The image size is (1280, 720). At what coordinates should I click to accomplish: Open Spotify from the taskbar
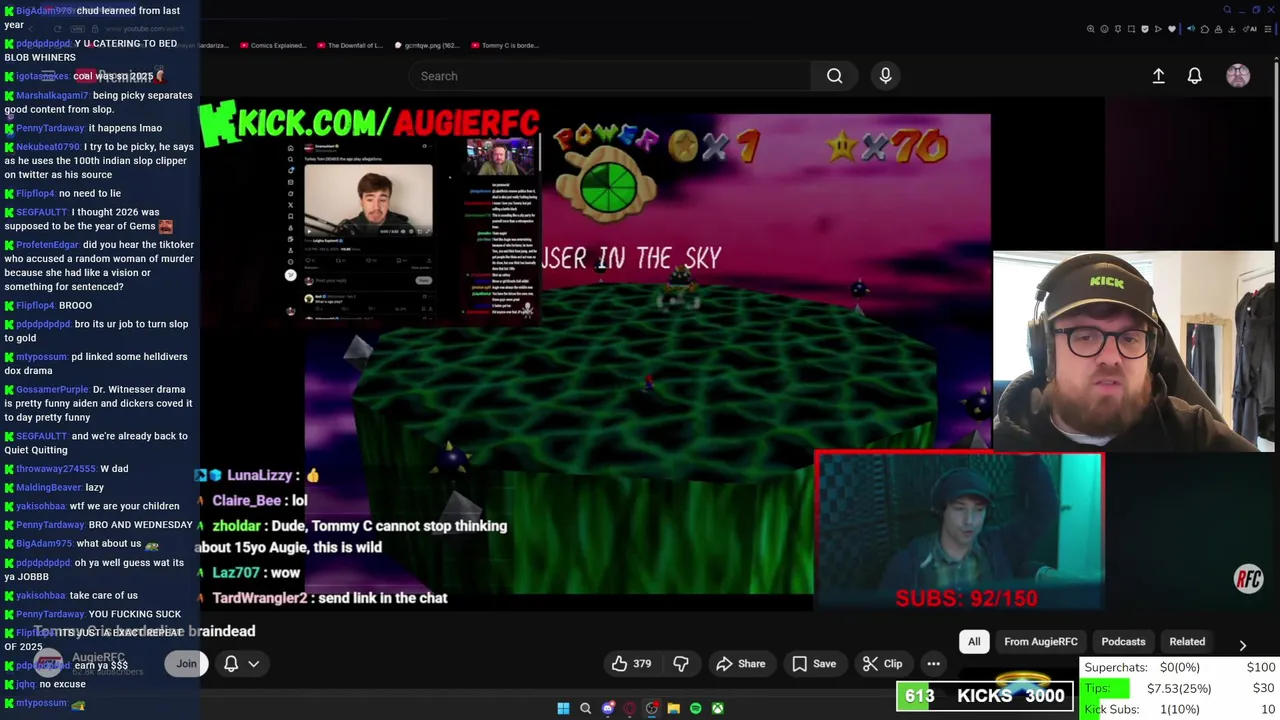695,708
